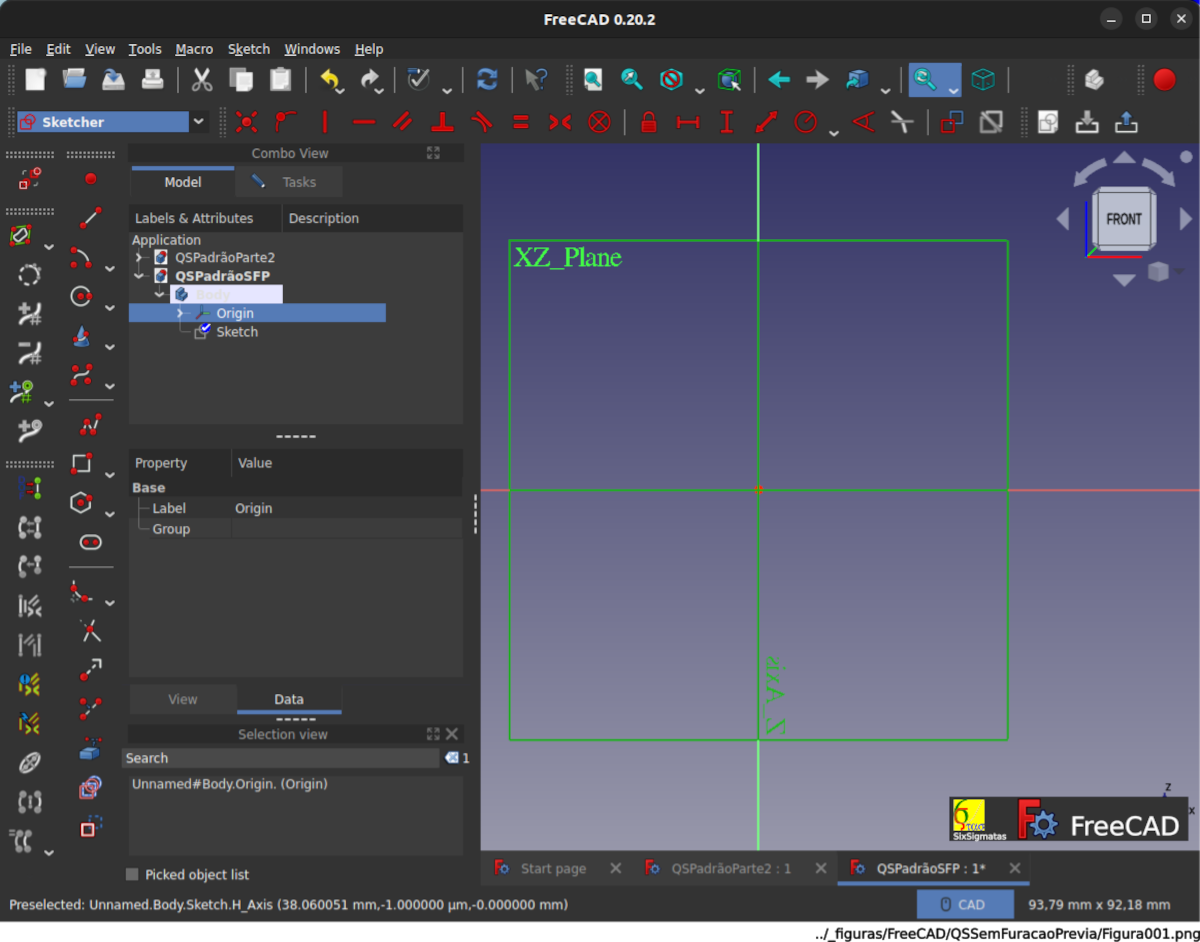Apply the vertical distance constraint
The width and height of the screenshot is (1200, 942).
coord(727,122)
